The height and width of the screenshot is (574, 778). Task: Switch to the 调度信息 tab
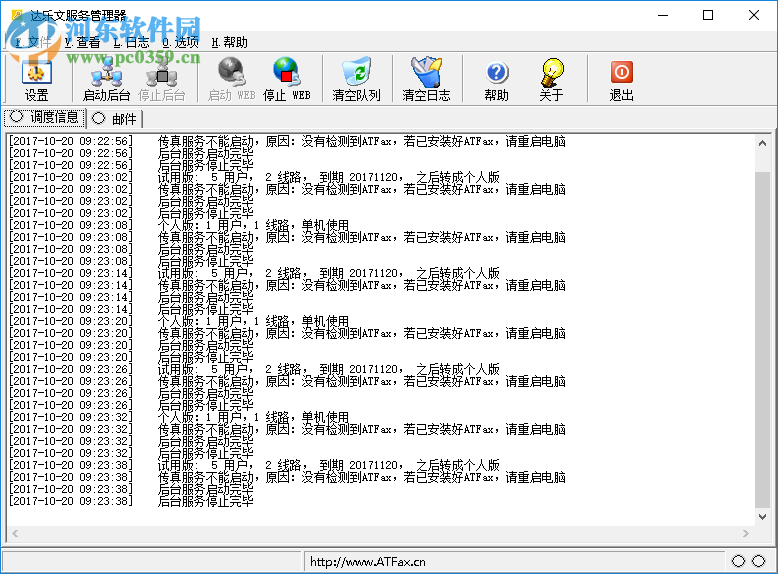[x=45, y=118]
